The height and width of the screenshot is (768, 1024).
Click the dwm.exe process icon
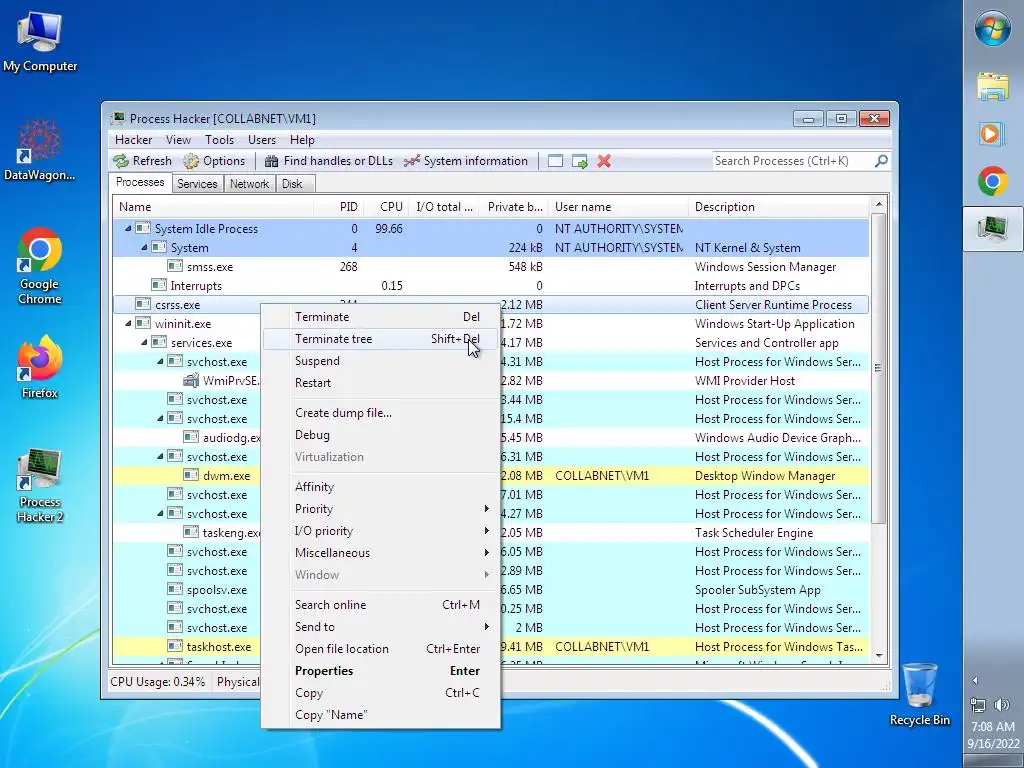pyautogui.click(x=191, y=475)
